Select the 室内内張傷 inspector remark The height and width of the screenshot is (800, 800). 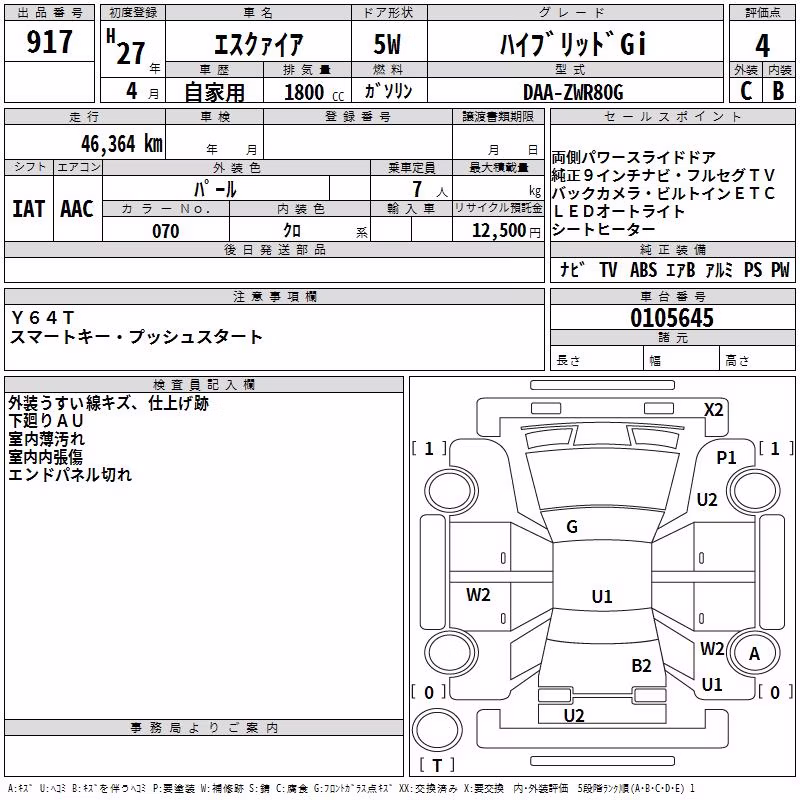[x=45, y=457]
